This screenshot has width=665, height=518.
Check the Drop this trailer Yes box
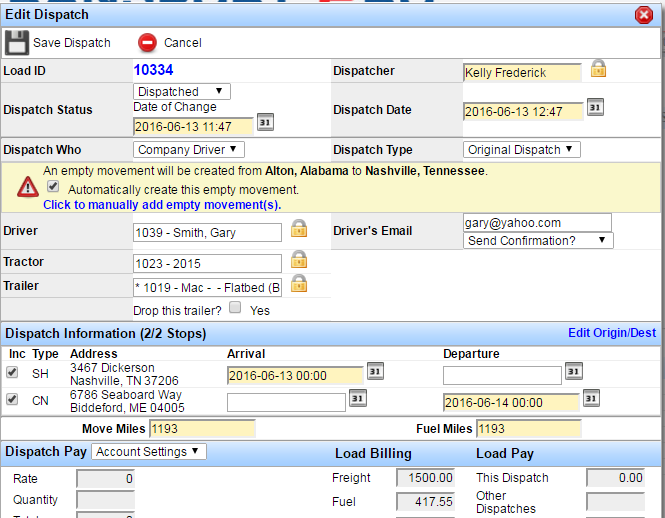(235, 307)
